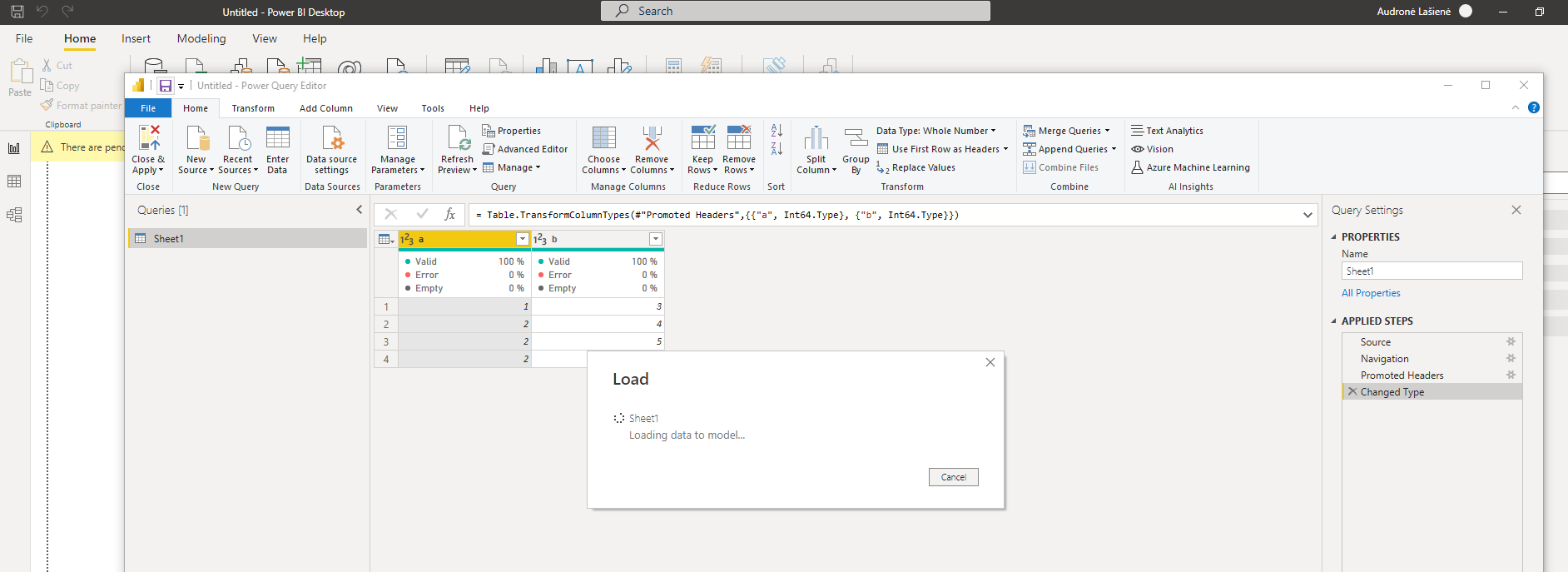Open Tools ribbon tab
The image size is (1568, 572).
click(x=433, y=108)
